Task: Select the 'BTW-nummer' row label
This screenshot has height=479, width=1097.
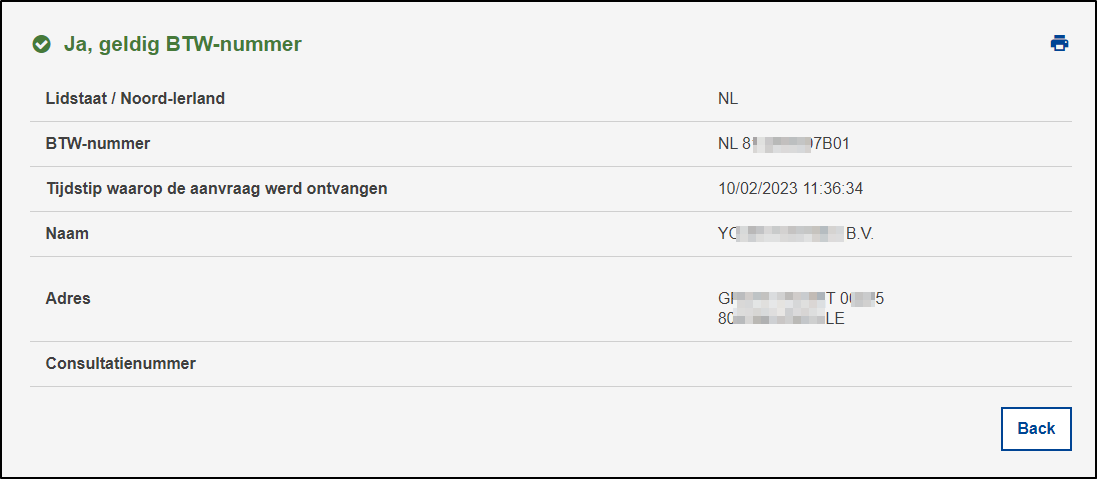Action: coord(98,144)
